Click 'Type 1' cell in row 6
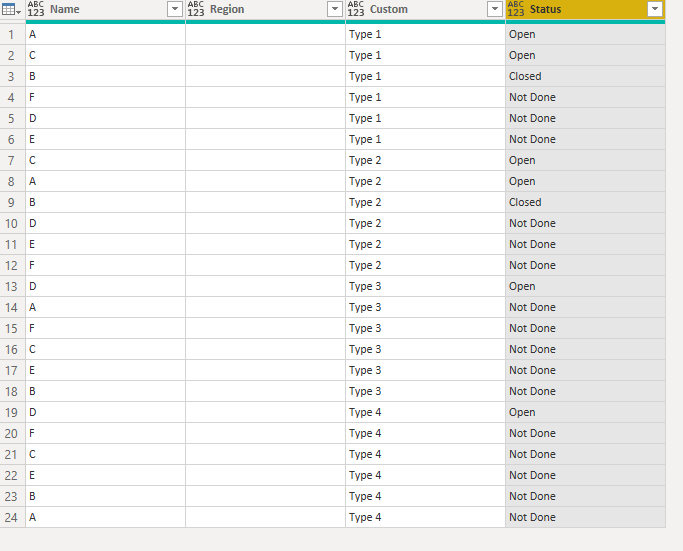Screen dimensions: 683x551 point(425,139)
